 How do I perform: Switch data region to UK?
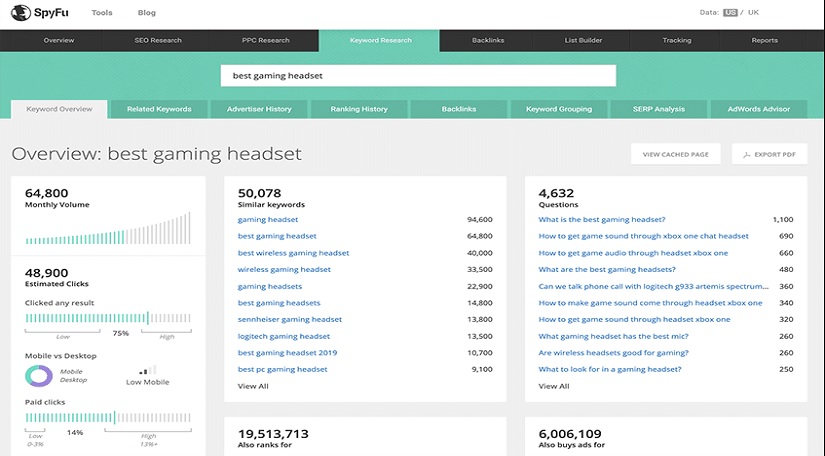(753, 13)
